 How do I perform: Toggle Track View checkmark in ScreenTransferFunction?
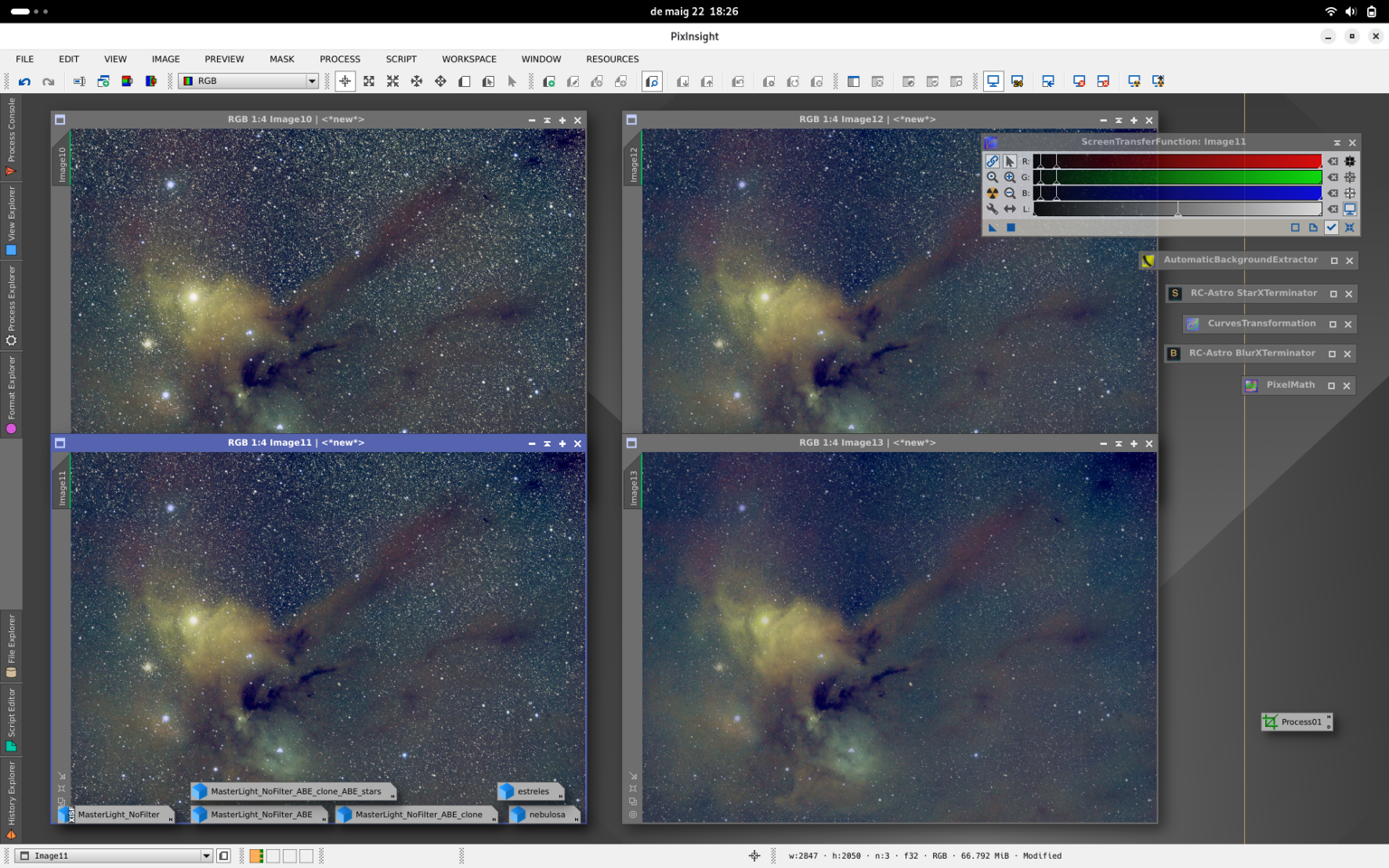tap(1331, 228)
